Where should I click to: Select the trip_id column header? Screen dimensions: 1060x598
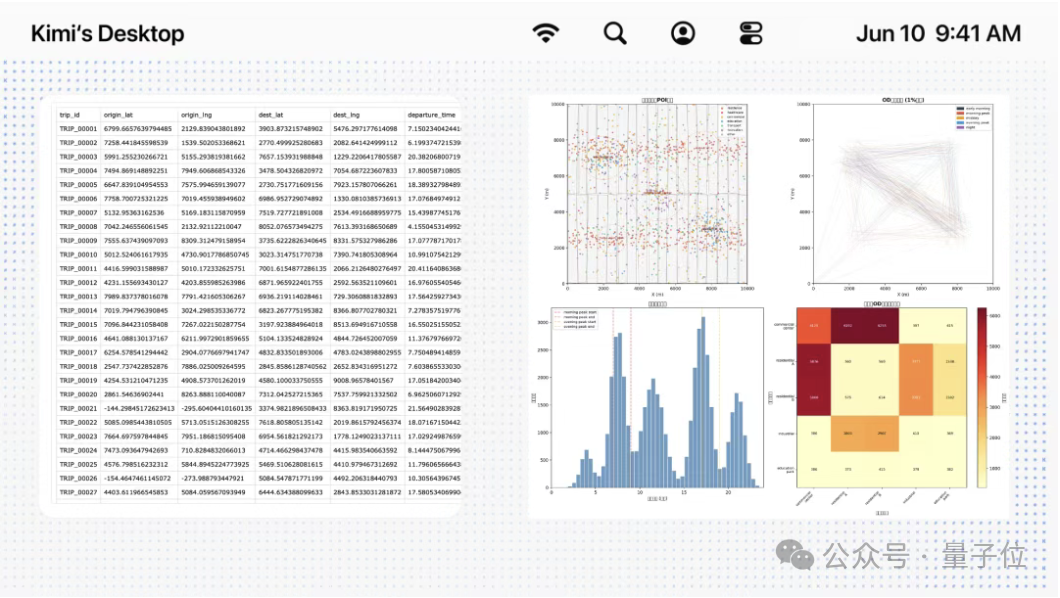coord(70,115)
